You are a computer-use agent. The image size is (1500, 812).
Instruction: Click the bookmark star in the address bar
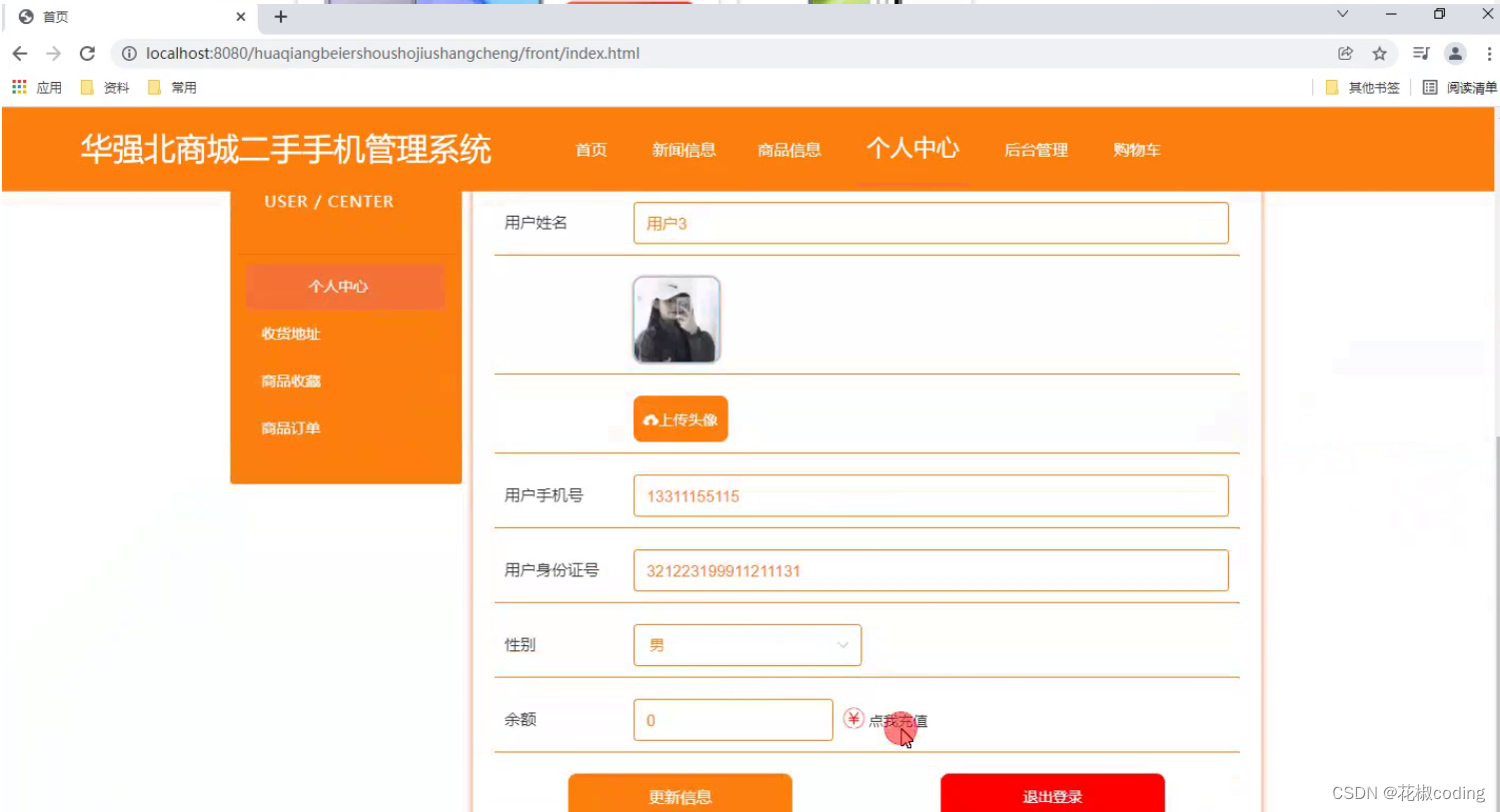[x=1380, y=53]
